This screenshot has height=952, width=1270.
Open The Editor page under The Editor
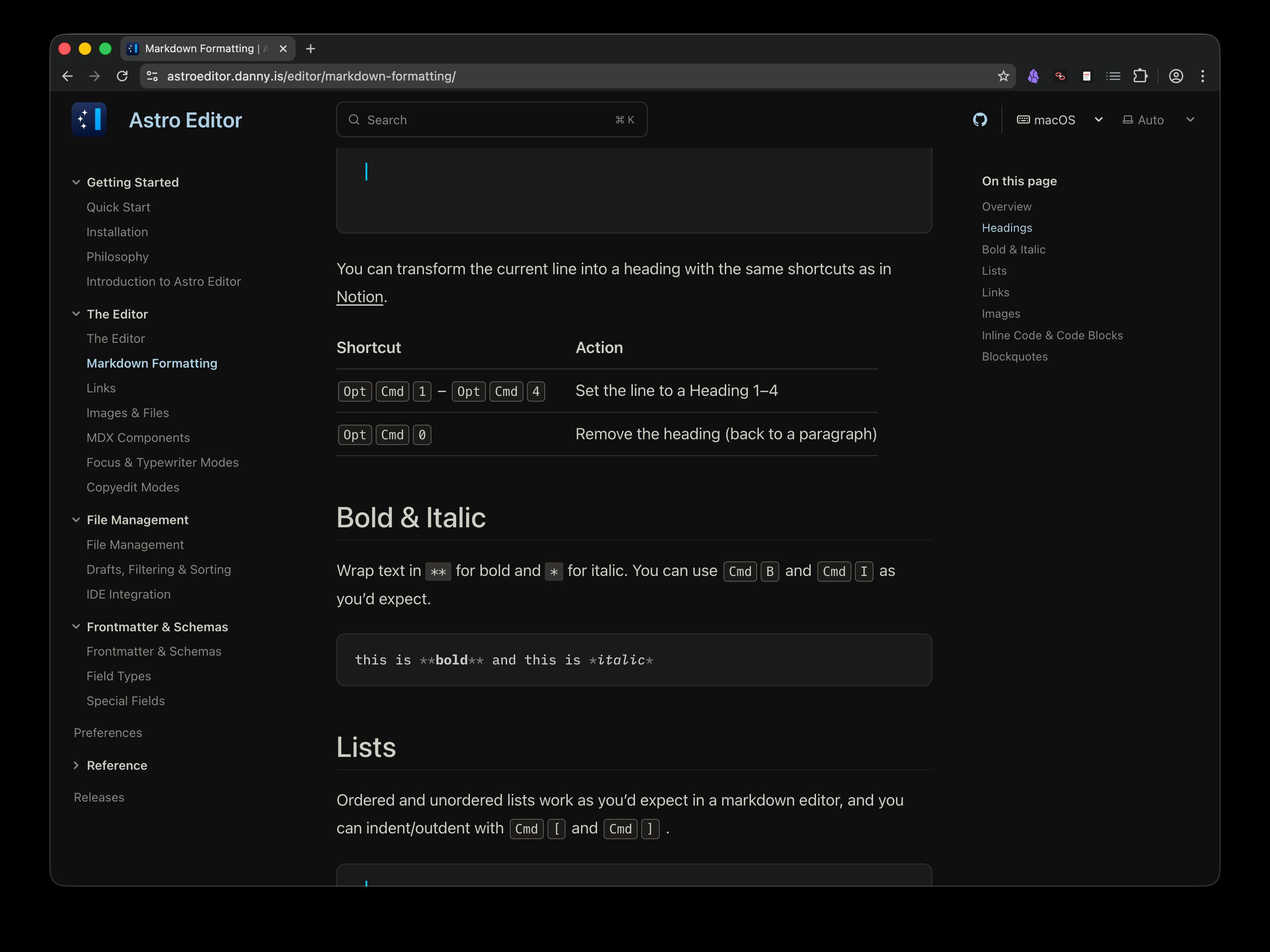pyautogui.click(x=115, y=338)
